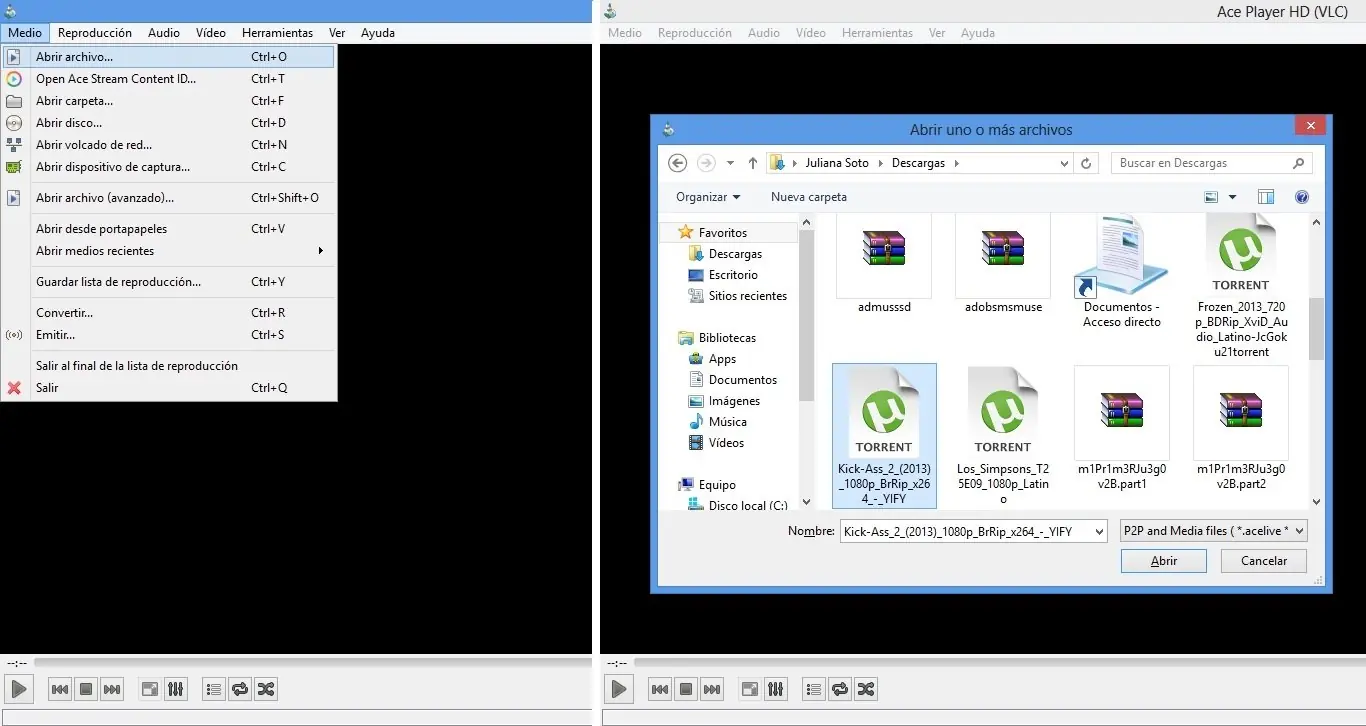The image size is (1366, 726).
Task: Click Play in the player with open Medio menu
Action: click(x=19, y=689)
